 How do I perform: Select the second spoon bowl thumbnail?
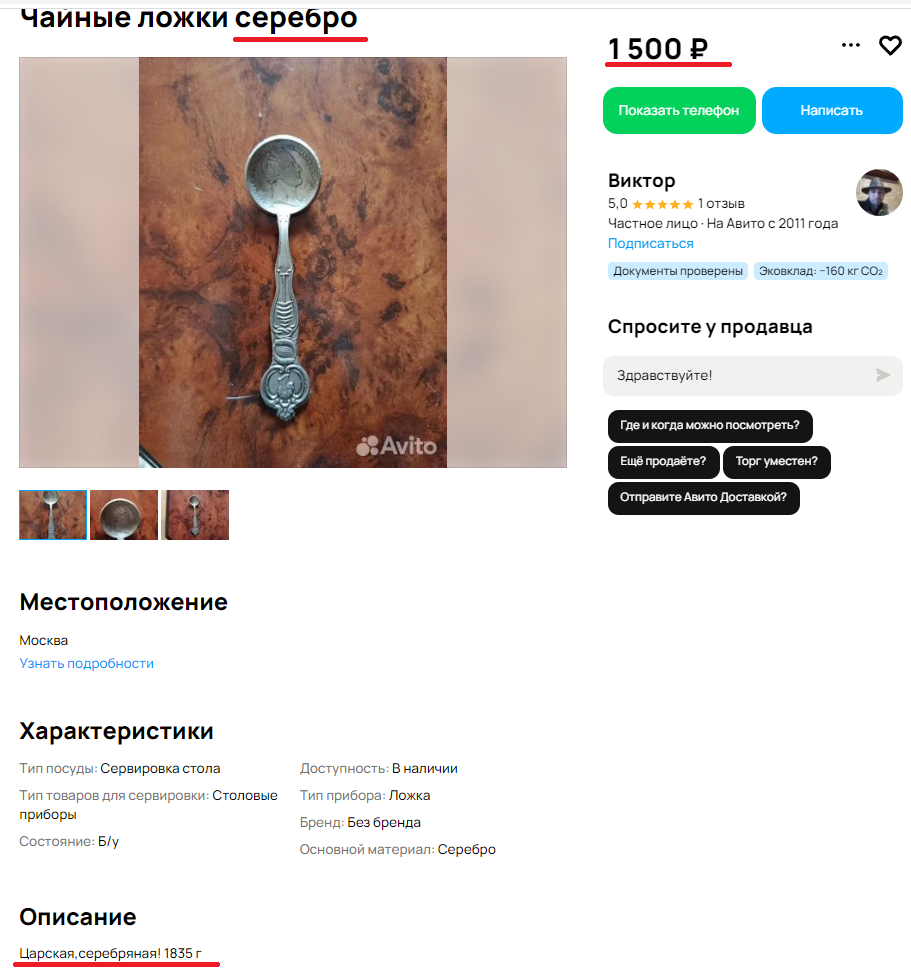click(x=124, y=515)
